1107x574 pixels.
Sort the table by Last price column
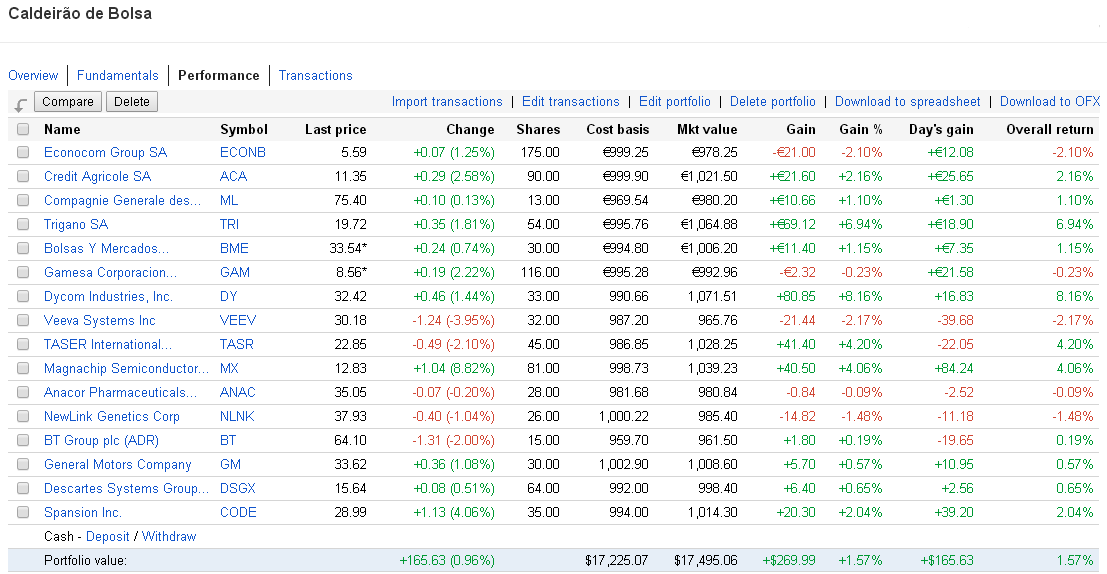pos(335,130)
